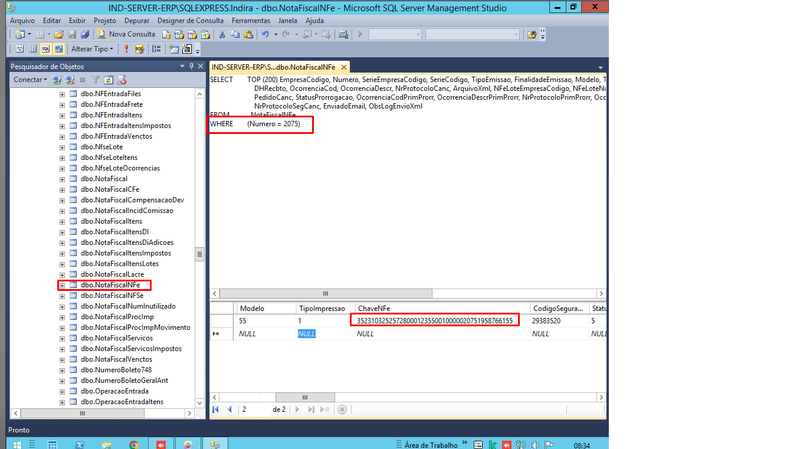Click the Connect Object Explorer icon
800x449 pixels.
tap(57, 80)
